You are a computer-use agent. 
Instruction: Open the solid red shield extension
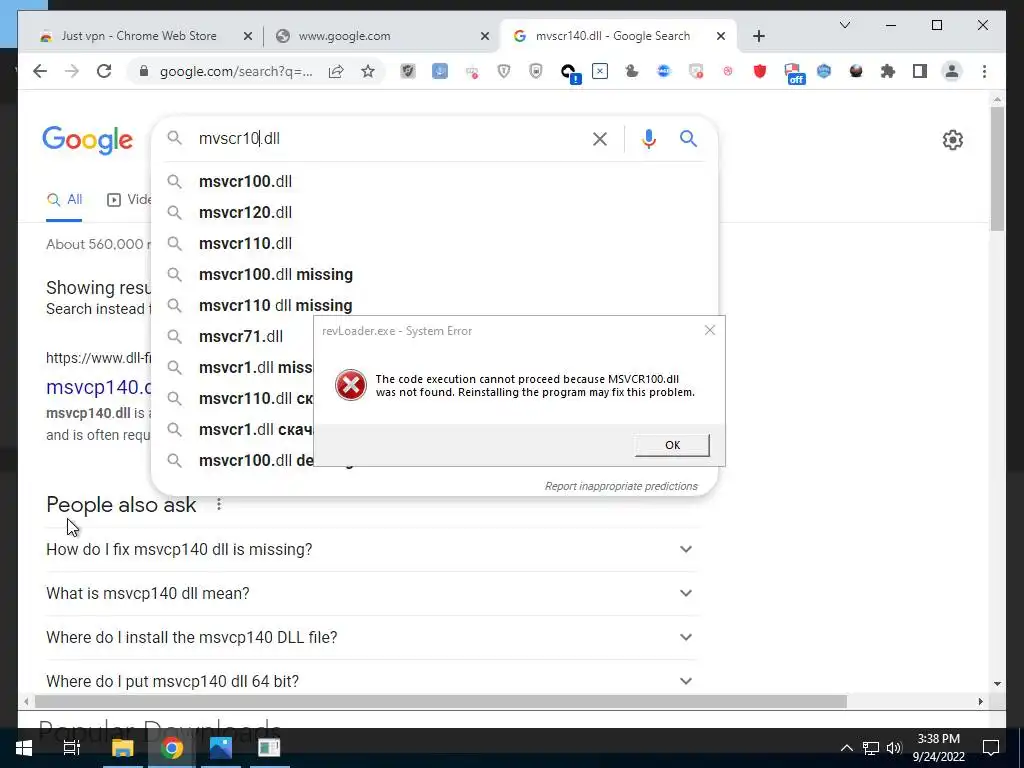[x=760, y=71]
